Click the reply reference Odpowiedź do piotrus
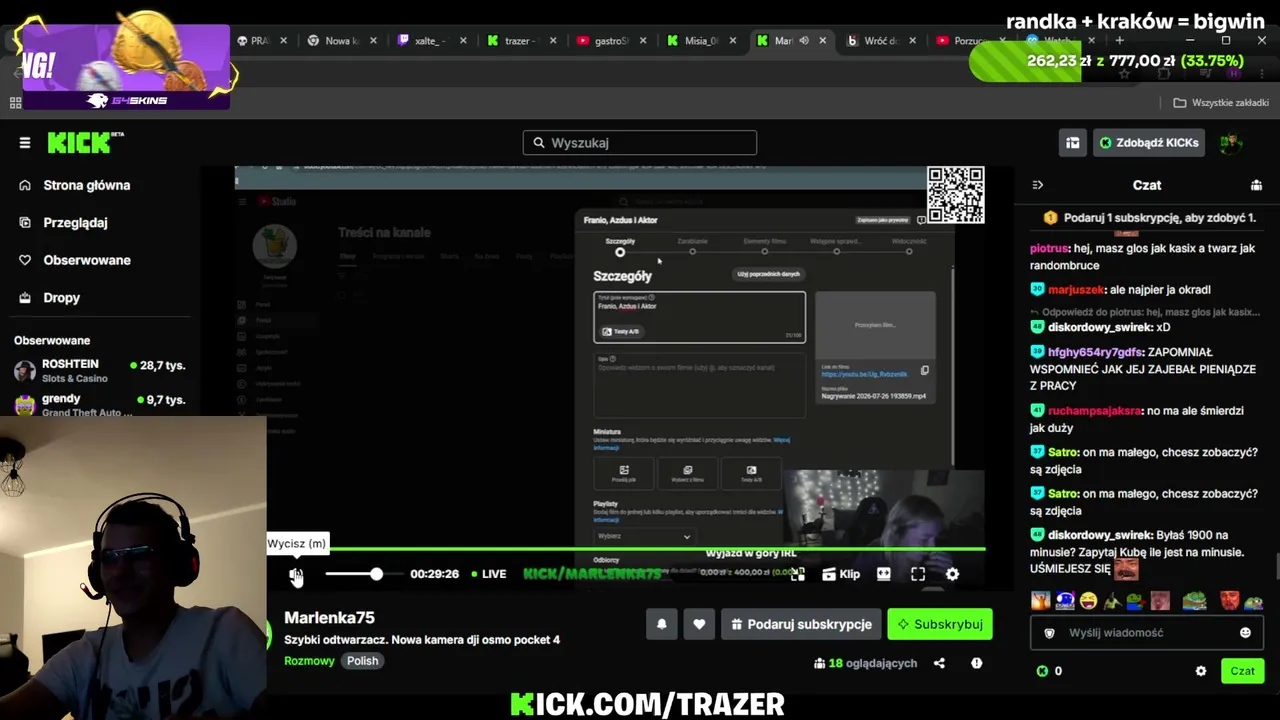Screen dimensions: 1280x720 click(1150, 312)
